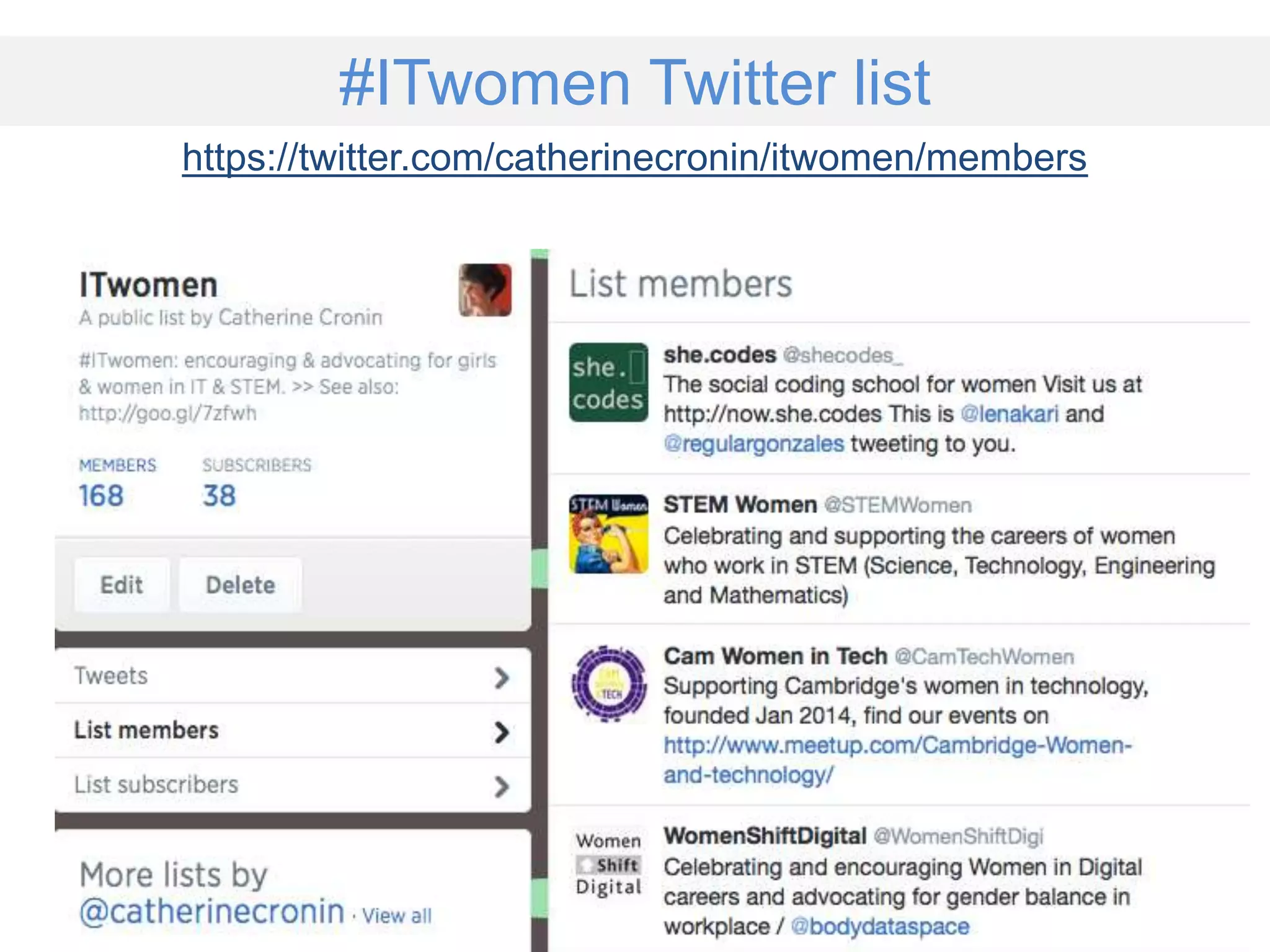Viewport: 1270px width, 952px height.
Task: Click the she.codes avatar icon
Action: tap(608, 382)
